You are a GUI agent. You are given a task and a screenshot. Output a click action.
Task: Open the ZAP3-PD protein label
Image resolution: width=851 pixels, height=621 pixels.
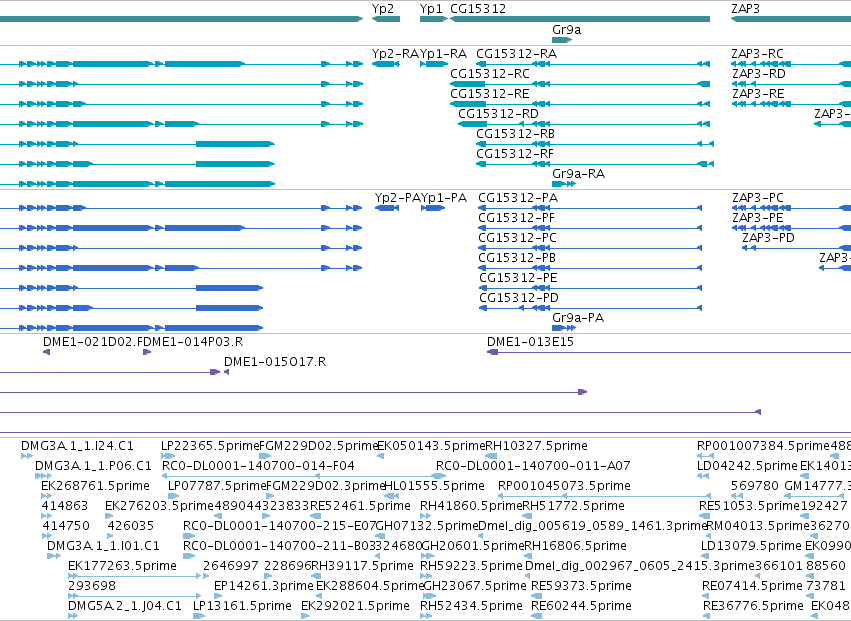point(769,238)
